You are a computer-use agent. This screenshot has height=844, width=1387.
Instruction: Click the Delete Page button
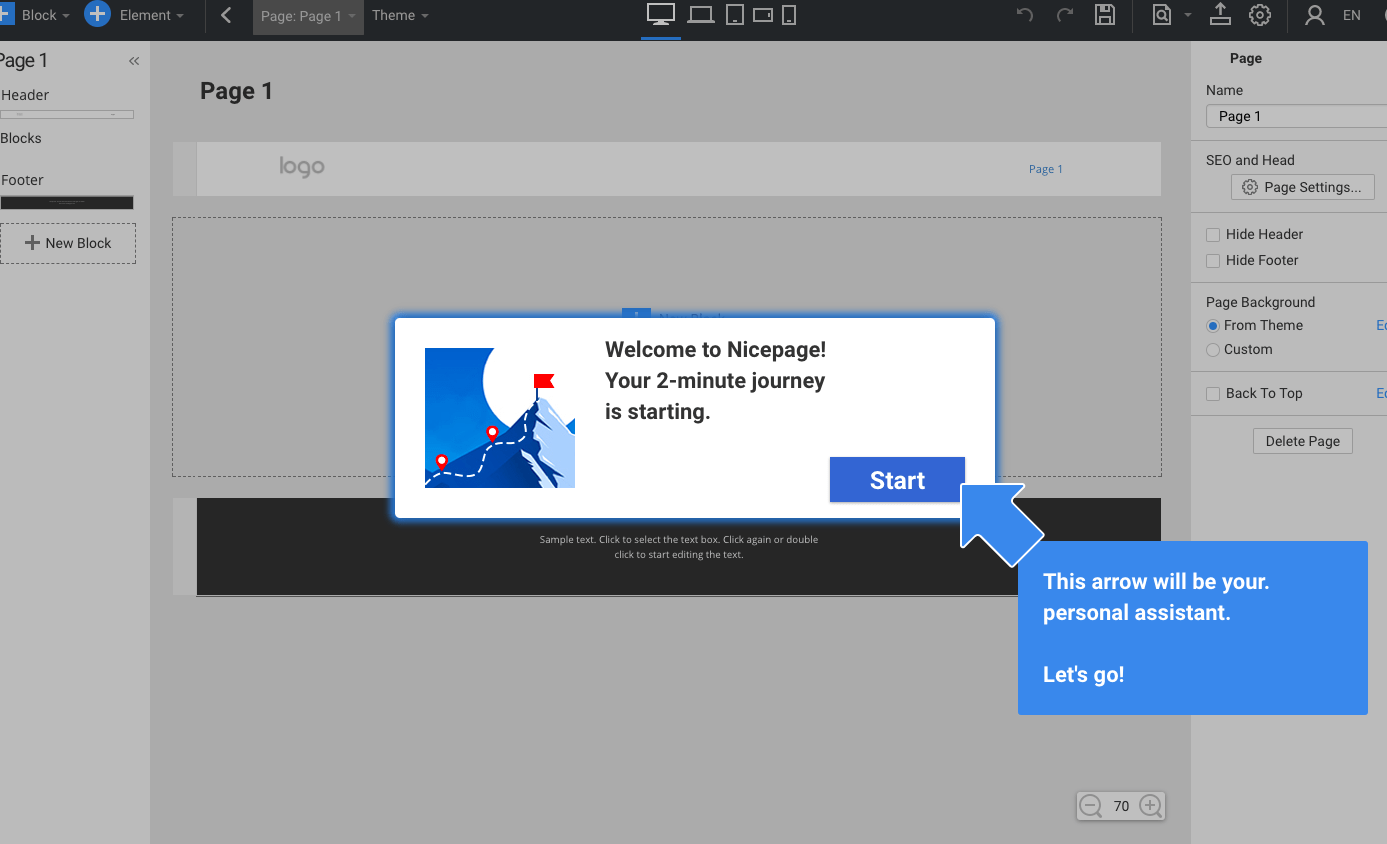point(1302,441)
